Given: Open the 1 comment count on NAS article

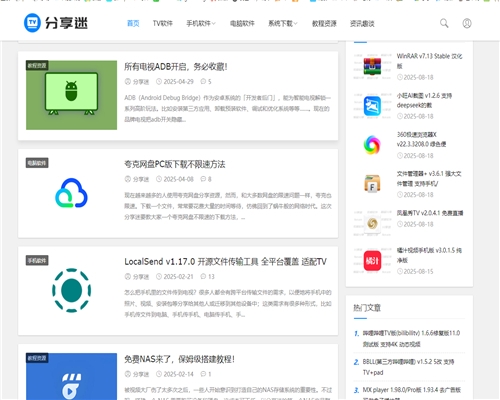Looking at the screenshot, I should tap(206, 374).
